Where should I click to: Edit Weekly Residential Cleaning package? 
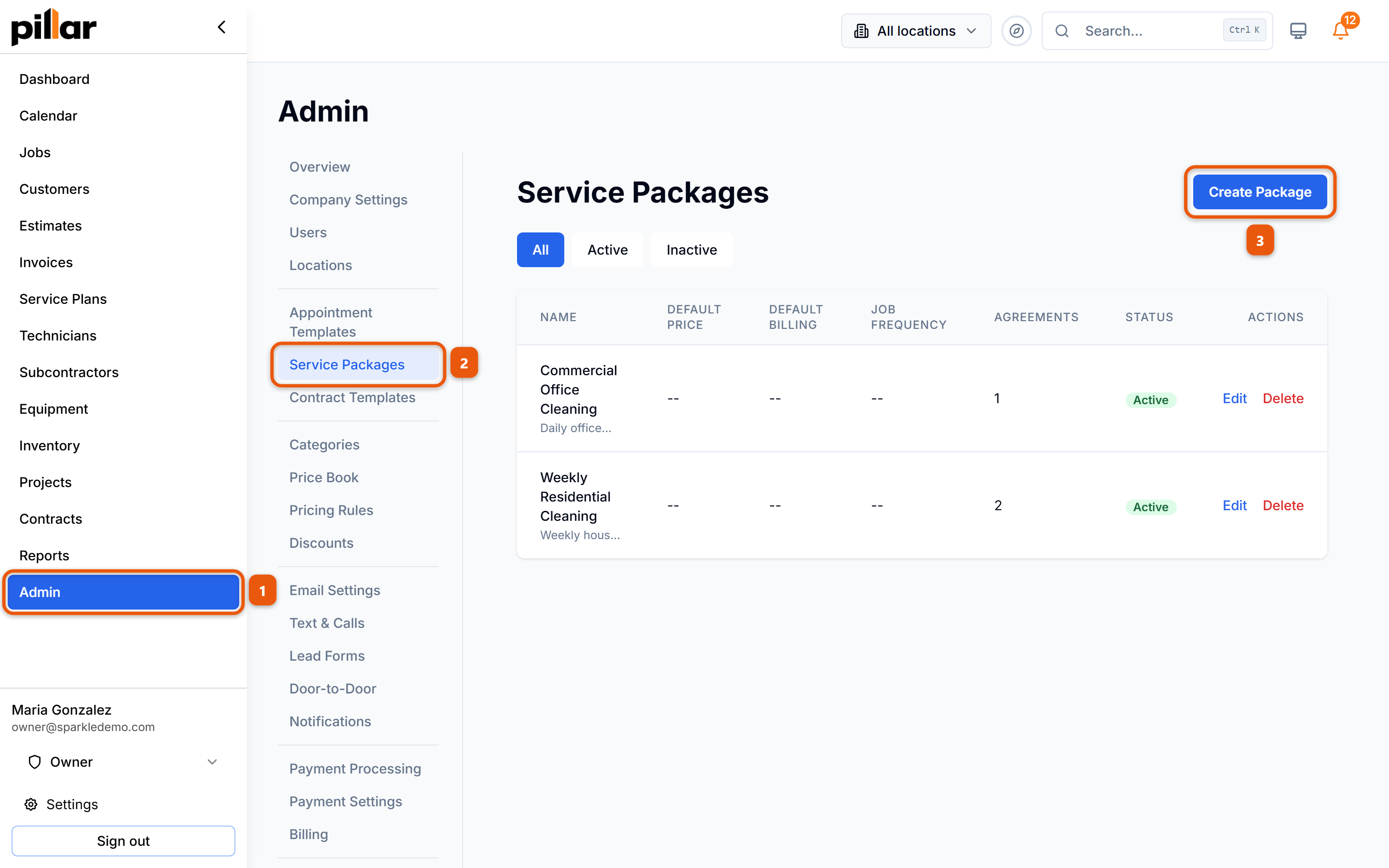(1234, 506)
